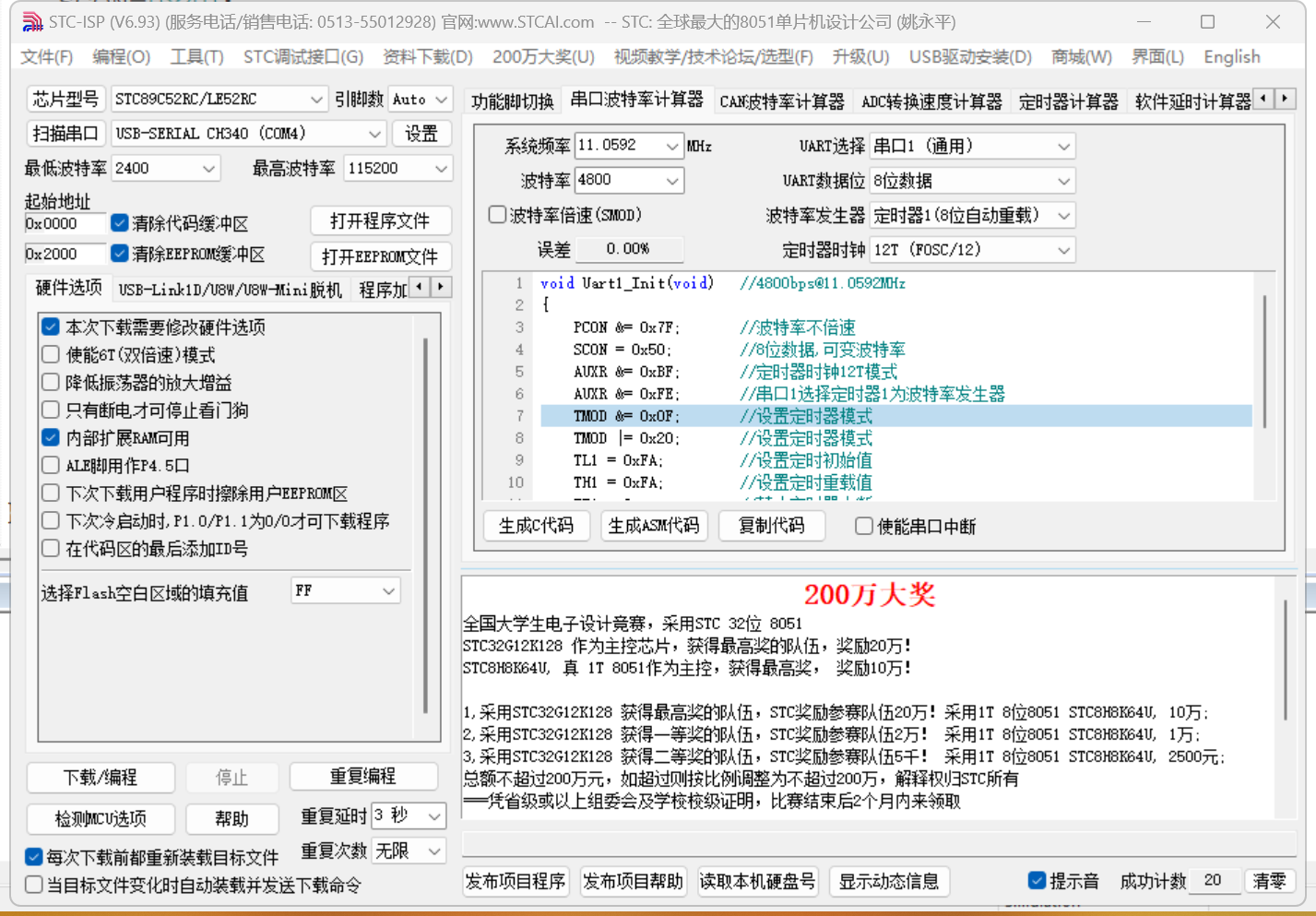Switch to USB-Link1D/U8W/U8W-Mini脱机 tab
Viewport: 1316px width, 916px height.
pos(231,290)
